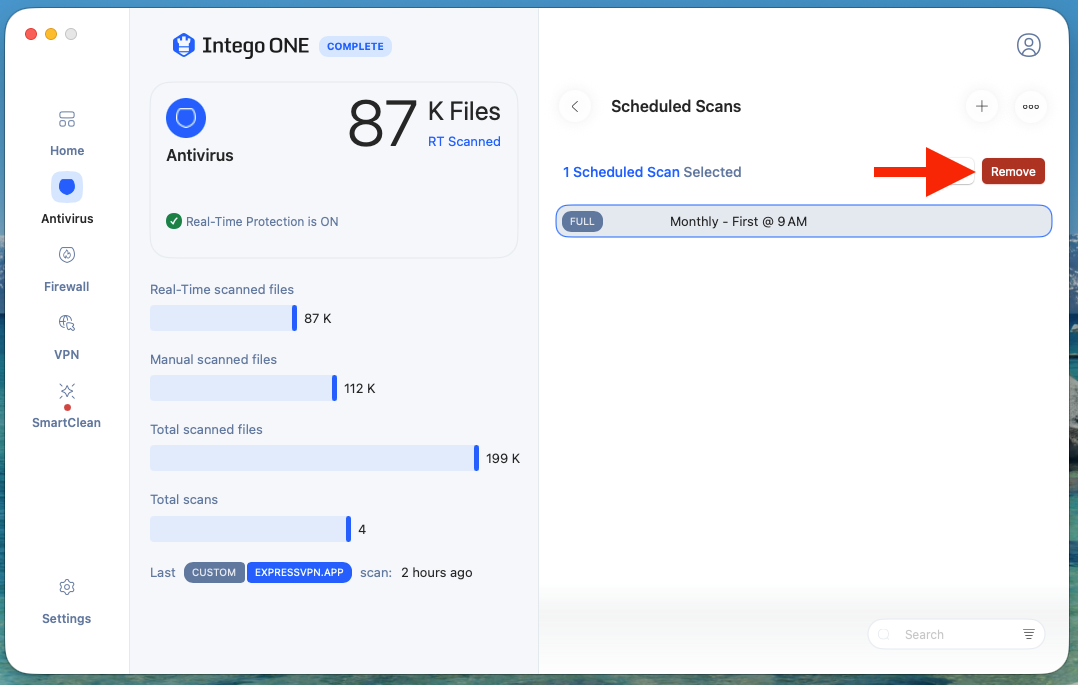Image resolution: width=1078 pixels, height=685 pixels.
Task: Click the Real-Time scanned files bar
Action: tap(223, 318)
